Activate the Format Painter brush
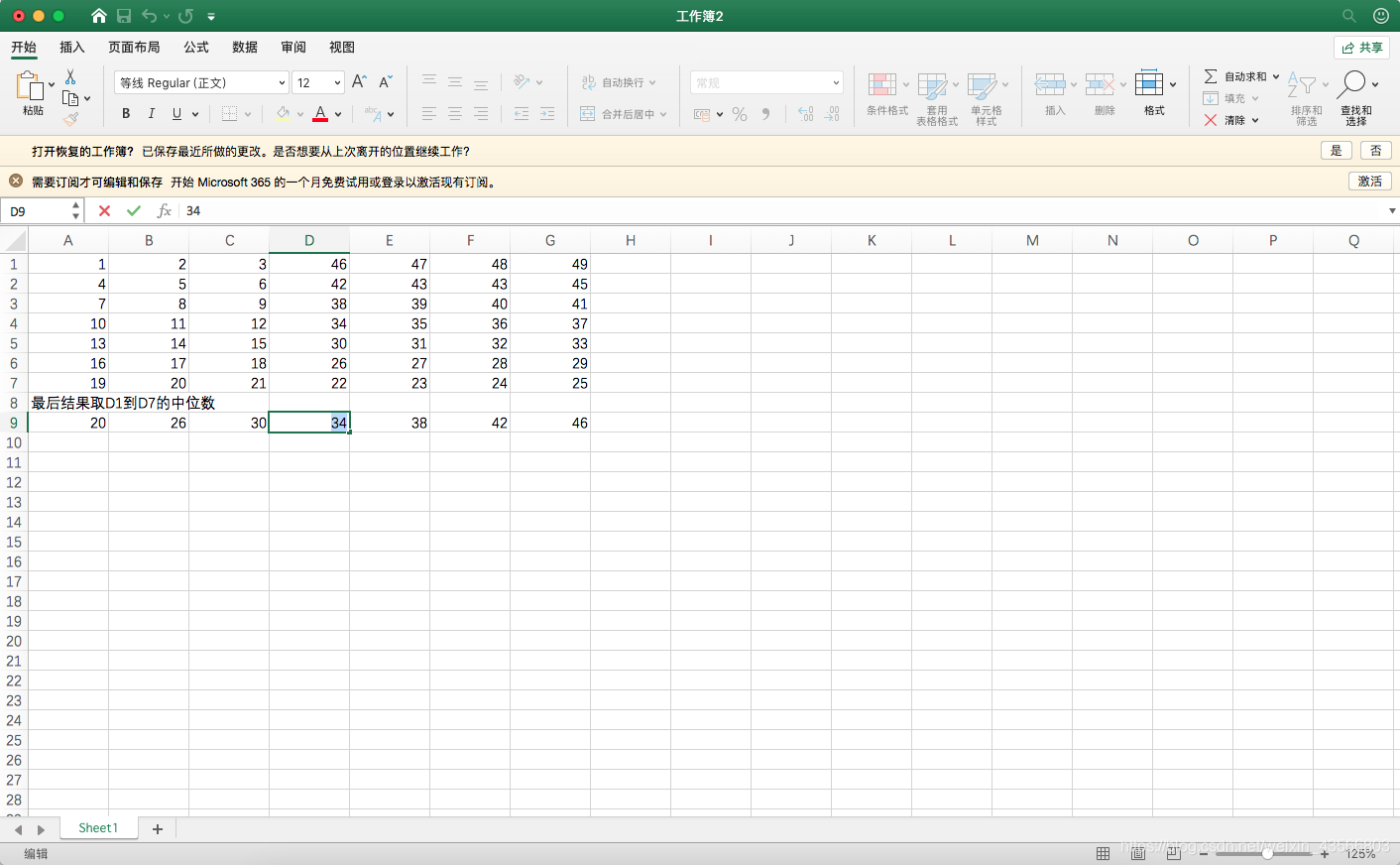The height and width of the screenshot is (865, 1400). (70, 119)
